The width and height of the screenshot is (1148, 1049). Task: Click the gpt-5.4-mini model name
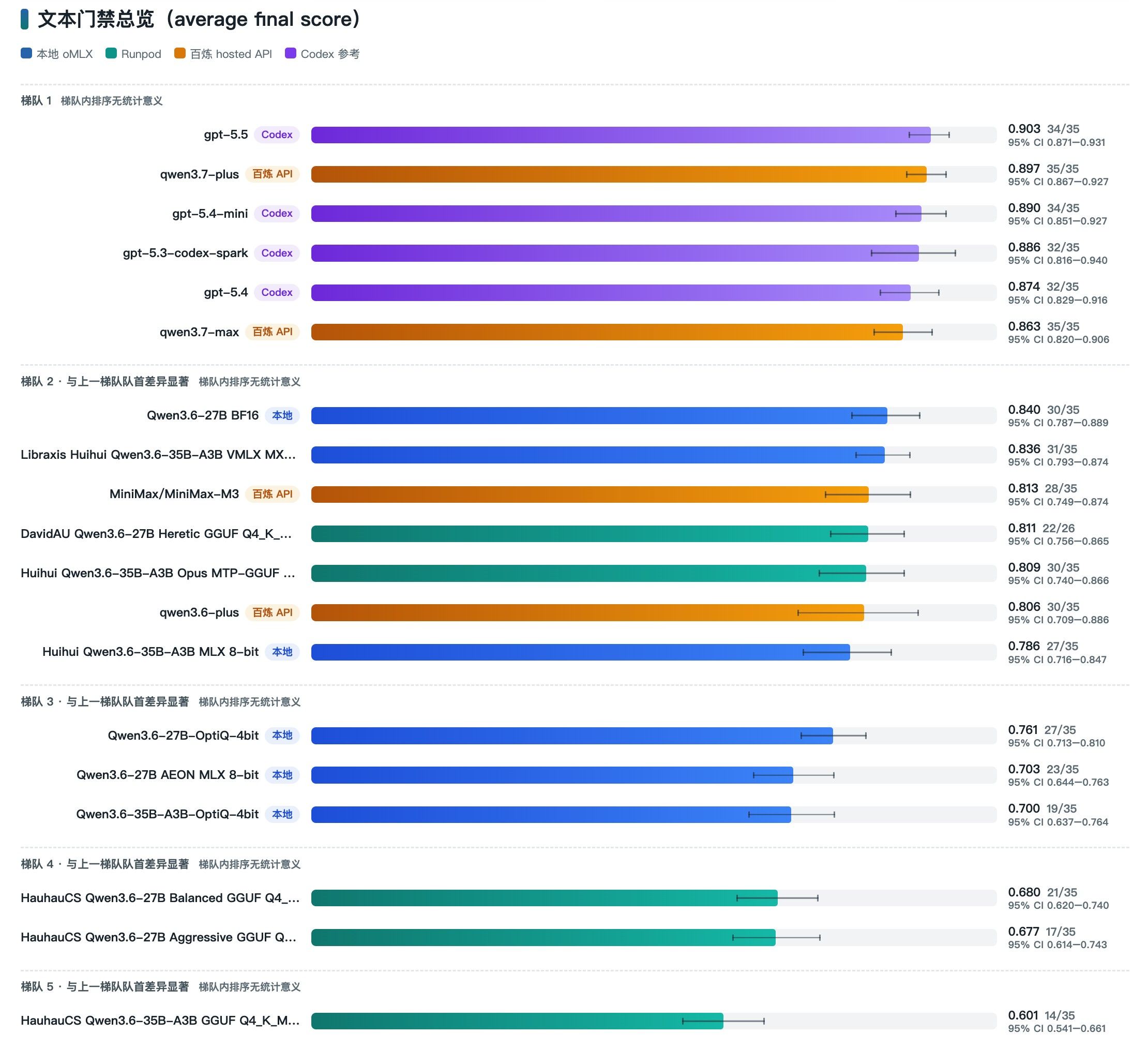(210, 214)
